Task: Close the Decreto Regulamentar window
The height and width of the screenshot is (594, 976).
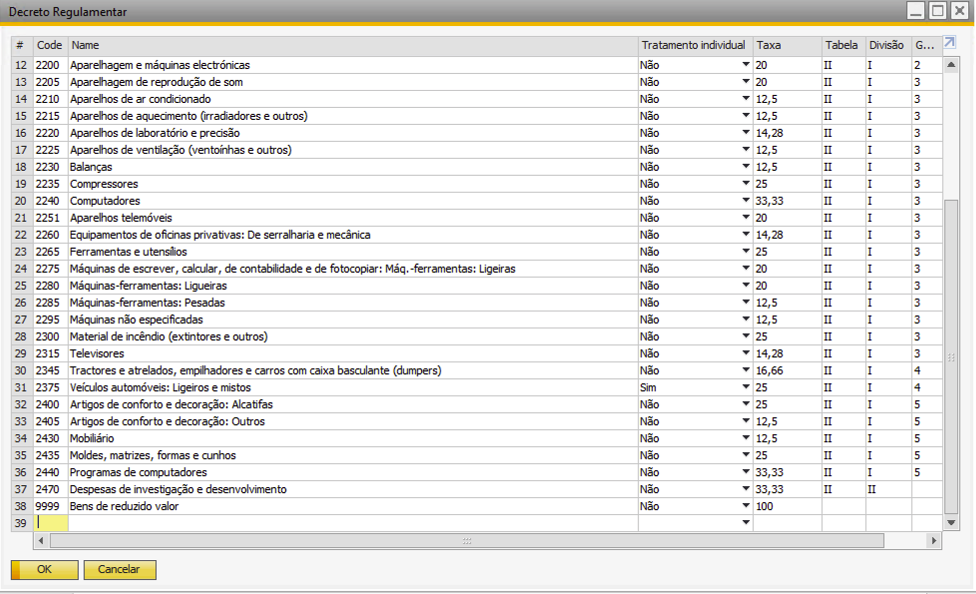Action: click(958, 11)
